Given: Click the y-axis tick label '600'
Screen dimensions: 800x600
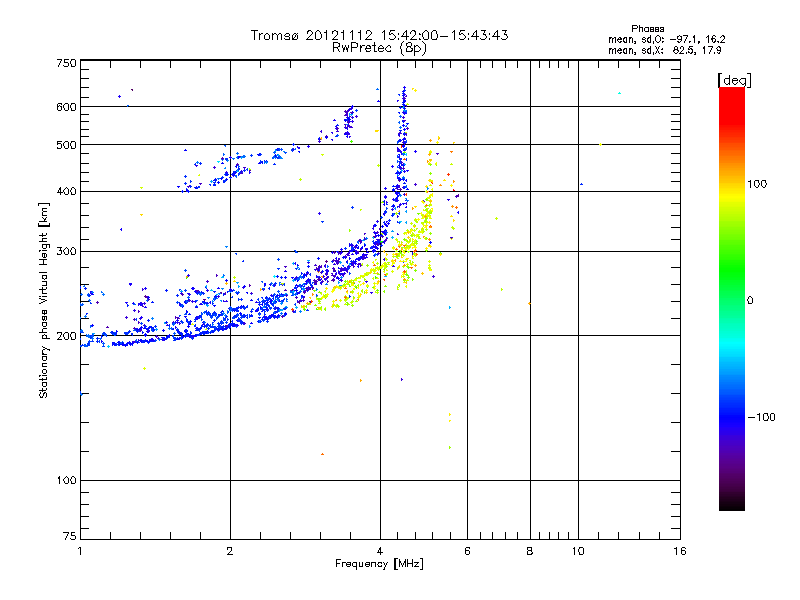Looking at the screenshot, I should (x=66, y=107).
